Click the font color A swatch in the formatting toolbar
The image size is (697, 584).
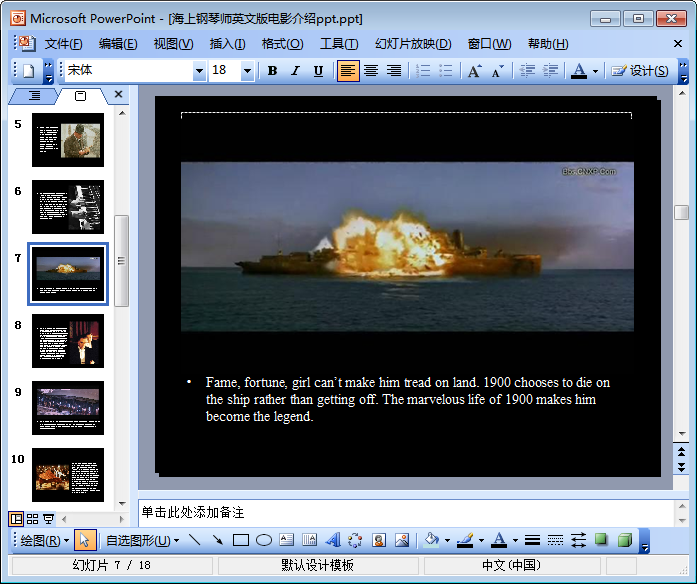[578, 71]
